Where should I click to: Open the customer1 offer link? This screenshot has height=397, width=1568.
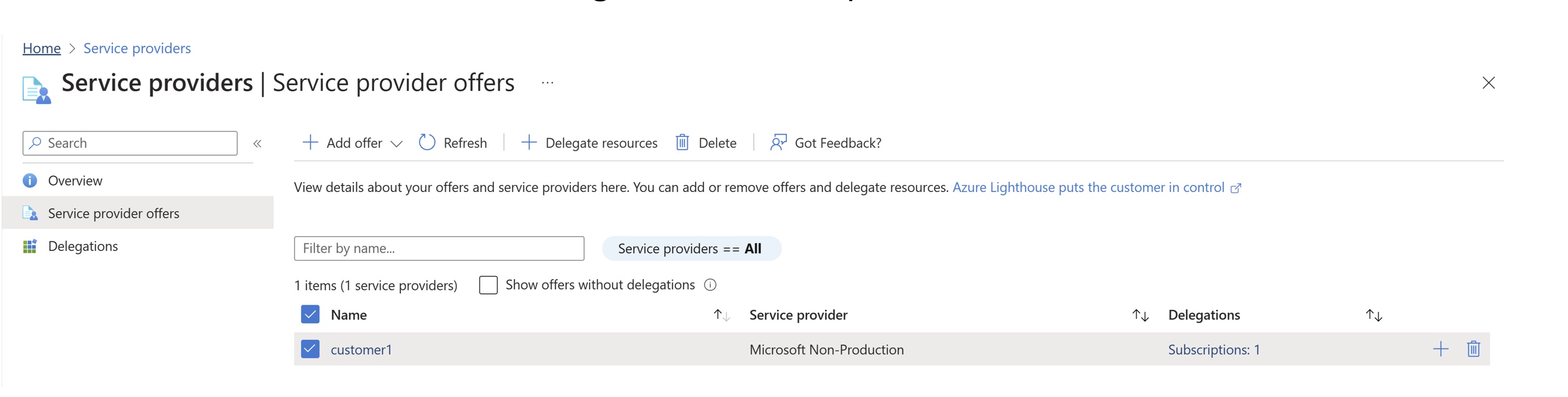click(361, 349)
